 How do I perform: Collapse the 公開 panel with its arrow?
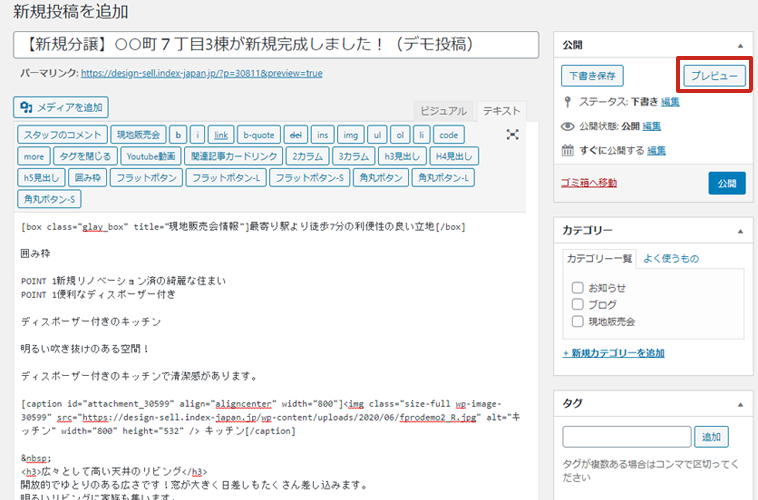(739, 46)
